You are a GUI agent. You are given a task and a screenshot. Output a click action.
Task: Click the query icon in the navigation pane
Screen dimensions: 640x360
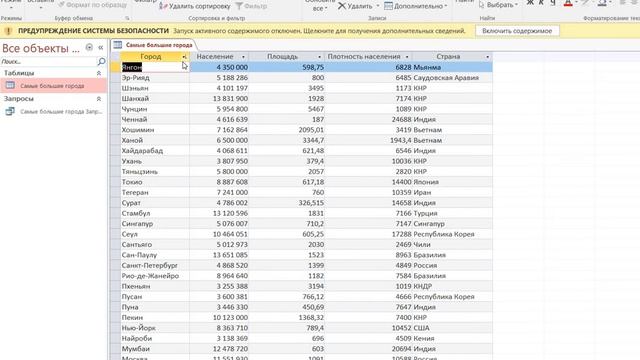10,111
